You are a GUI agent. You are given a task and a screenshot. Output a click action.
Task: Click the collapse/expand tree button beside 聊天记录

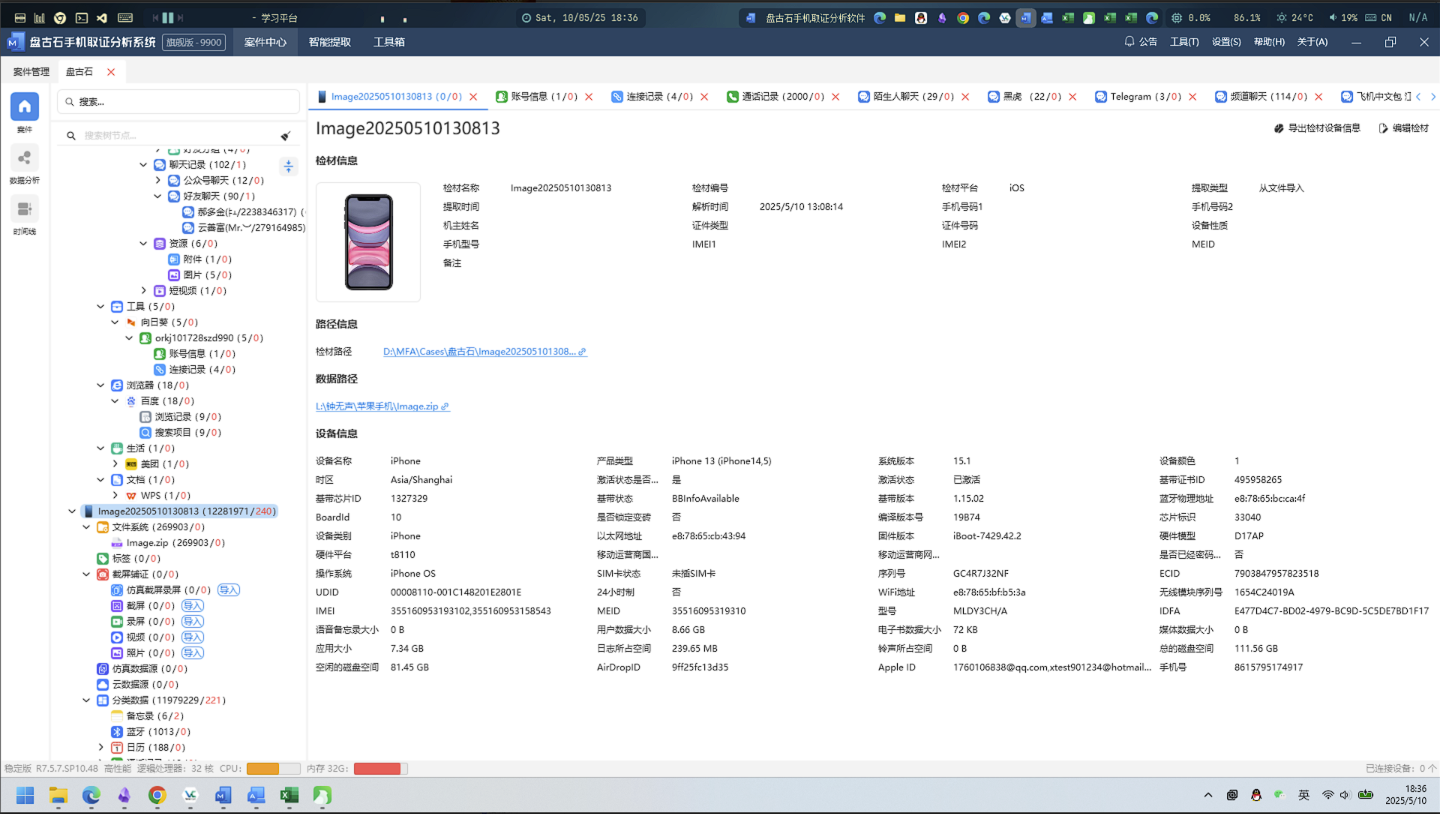(x=288, y=166)
